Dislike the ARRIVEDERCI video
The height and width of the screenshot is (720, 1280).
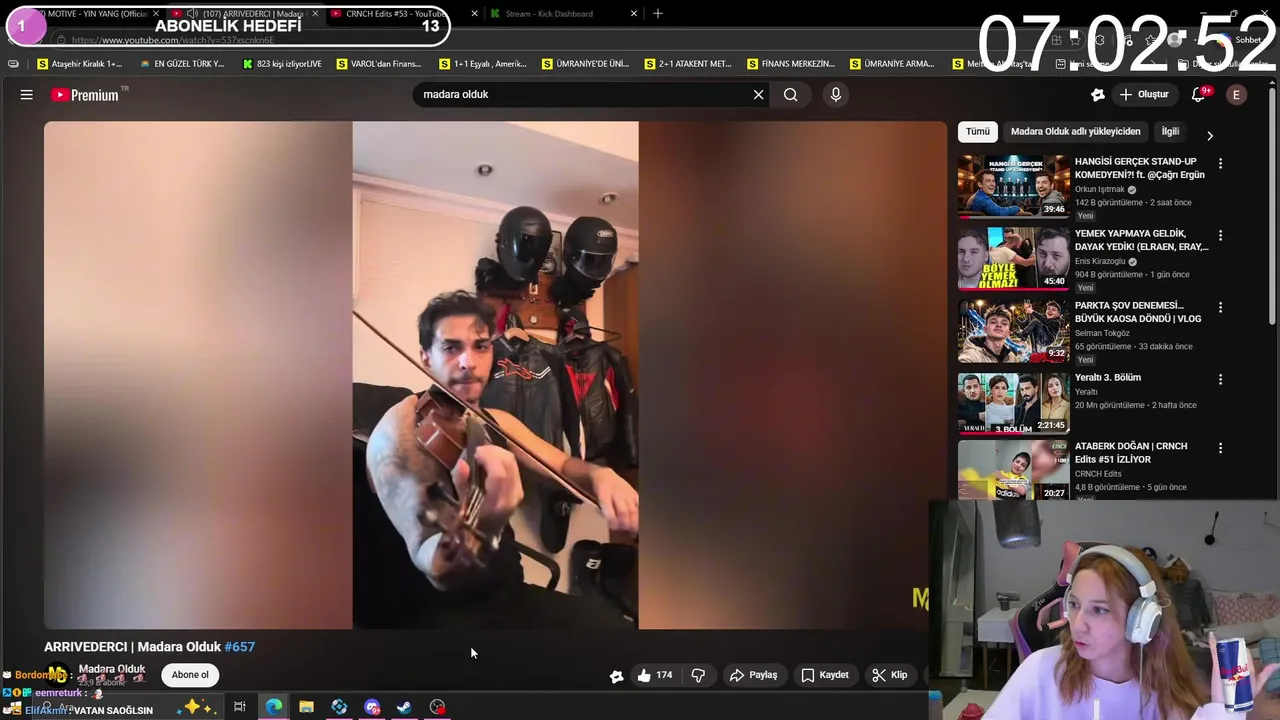[698, 675]
